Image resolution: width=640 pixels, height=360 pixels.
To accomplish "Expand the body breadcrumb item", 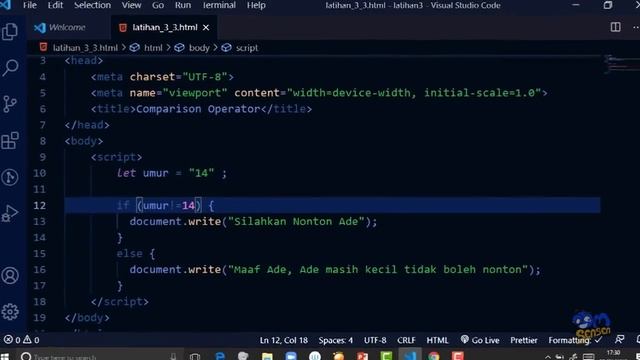I will pyautogui.click(x=199, y=48).
